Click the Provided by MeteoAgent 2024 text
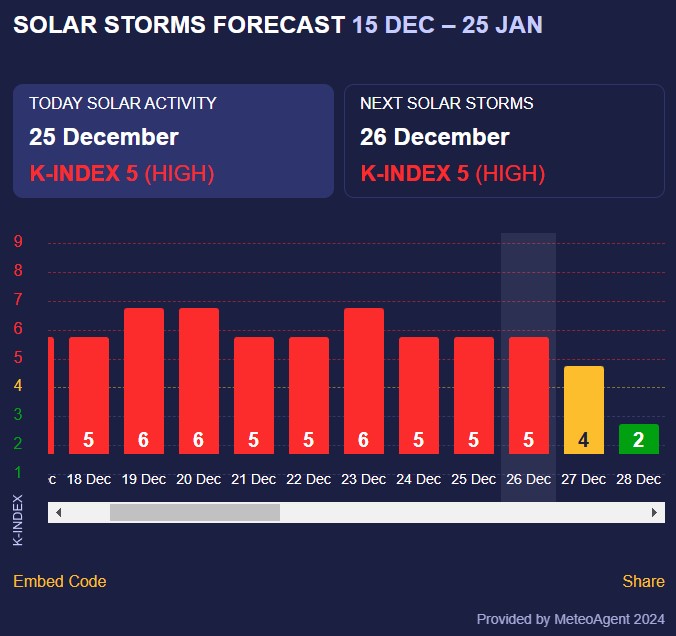 click(x=570, y=619)
